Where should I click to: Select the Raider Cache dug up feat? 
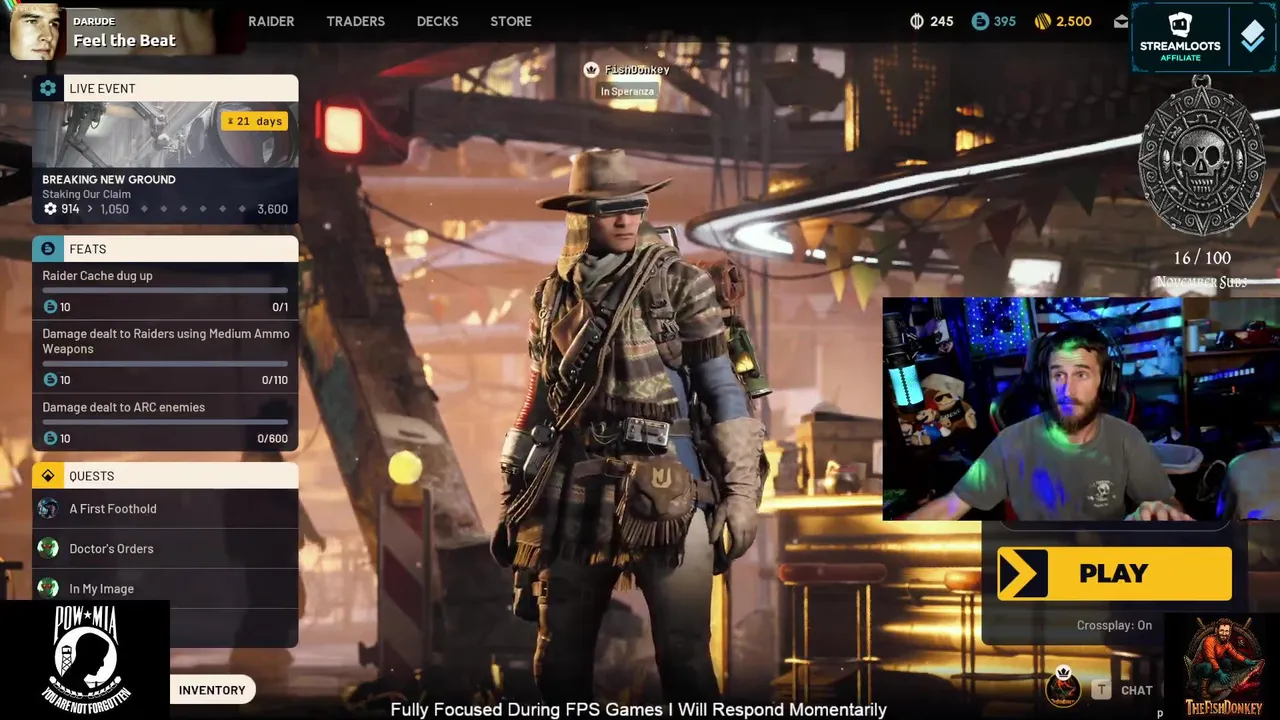165,291
